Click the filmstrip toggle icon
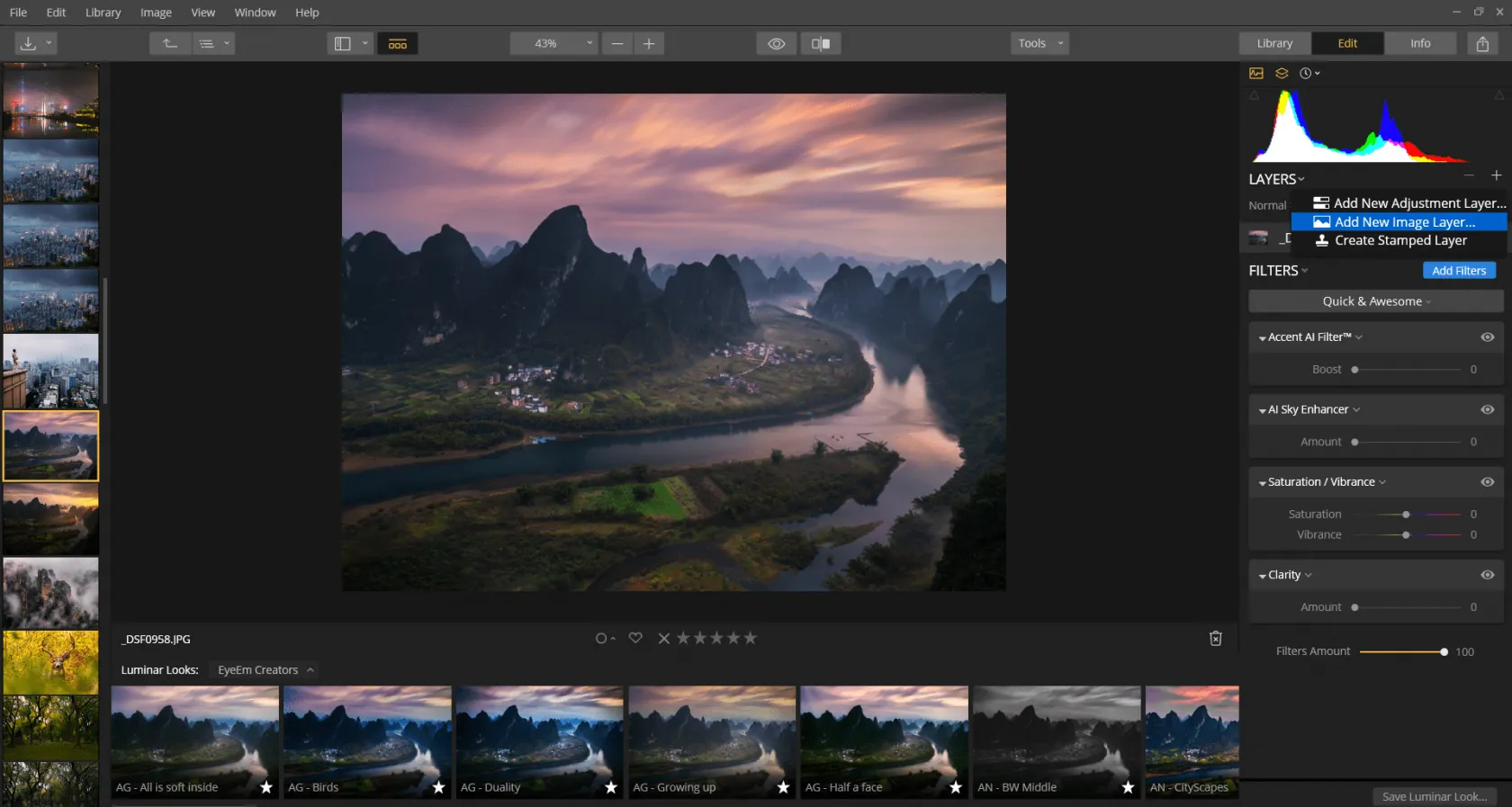 pyautogui.click(x=397, y=43)
